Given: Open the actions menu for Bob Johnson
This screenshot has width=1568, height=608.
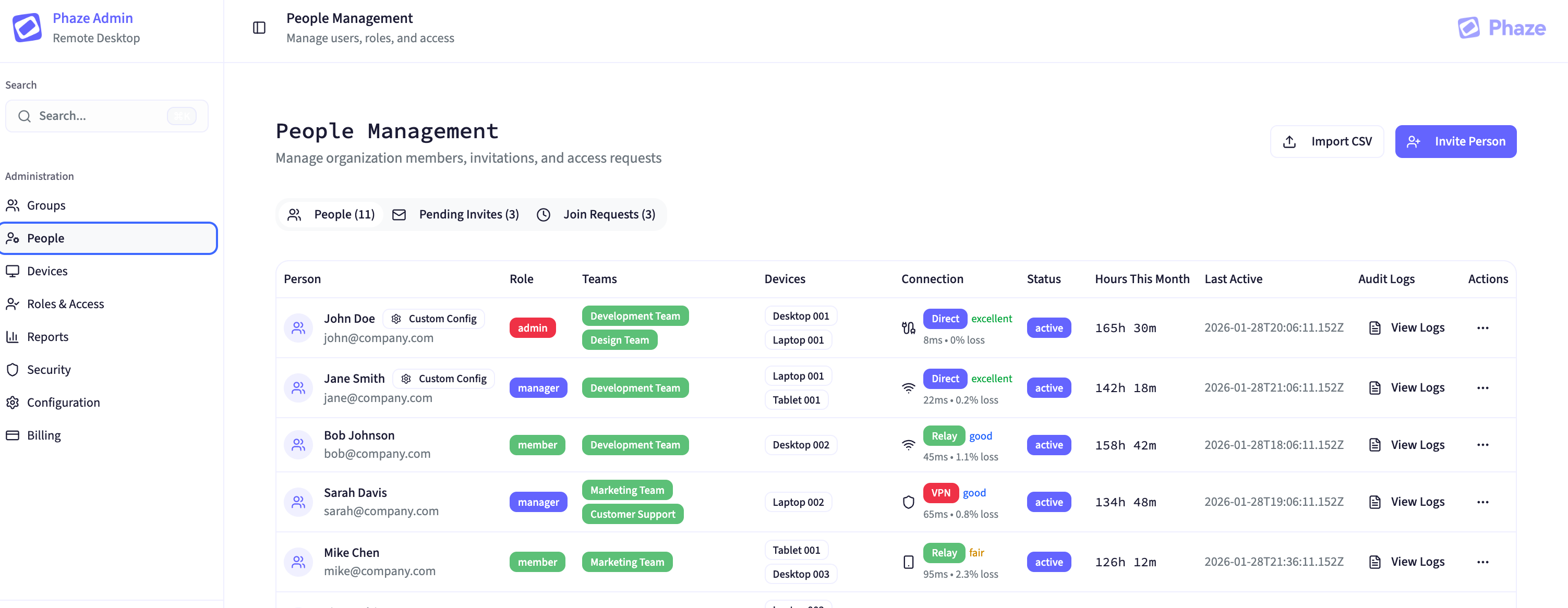Looking at the screenshot, I should 1482,445.
